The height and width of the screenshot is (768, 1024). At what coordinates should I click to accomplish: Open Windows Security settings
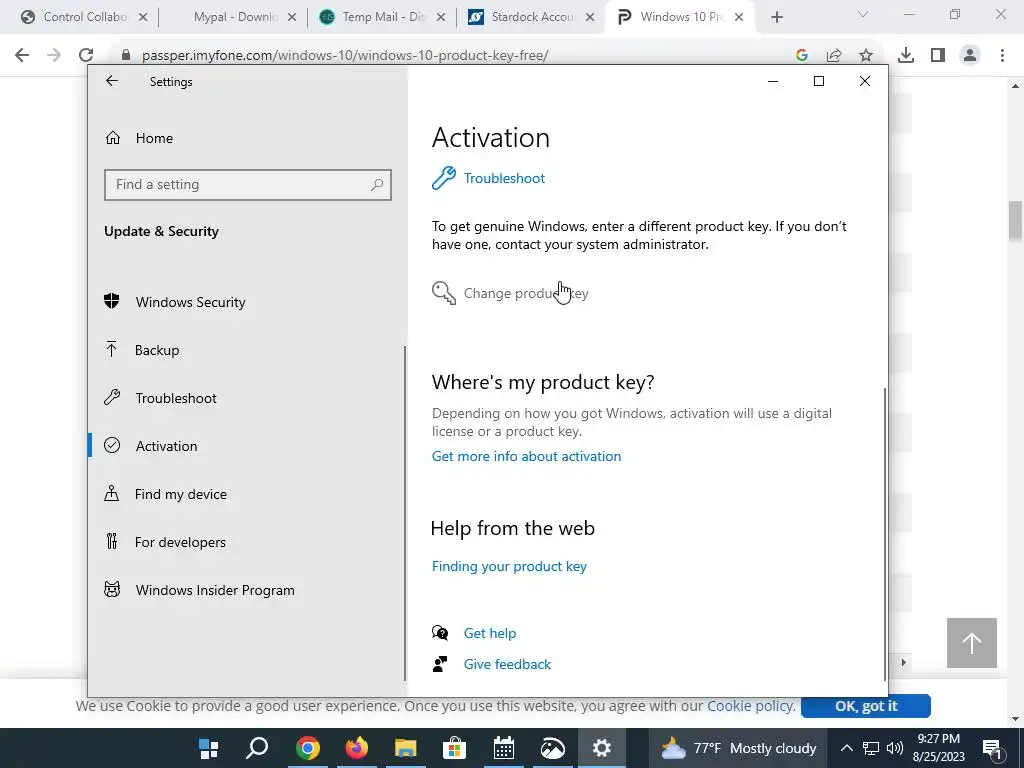click(190, 302)
